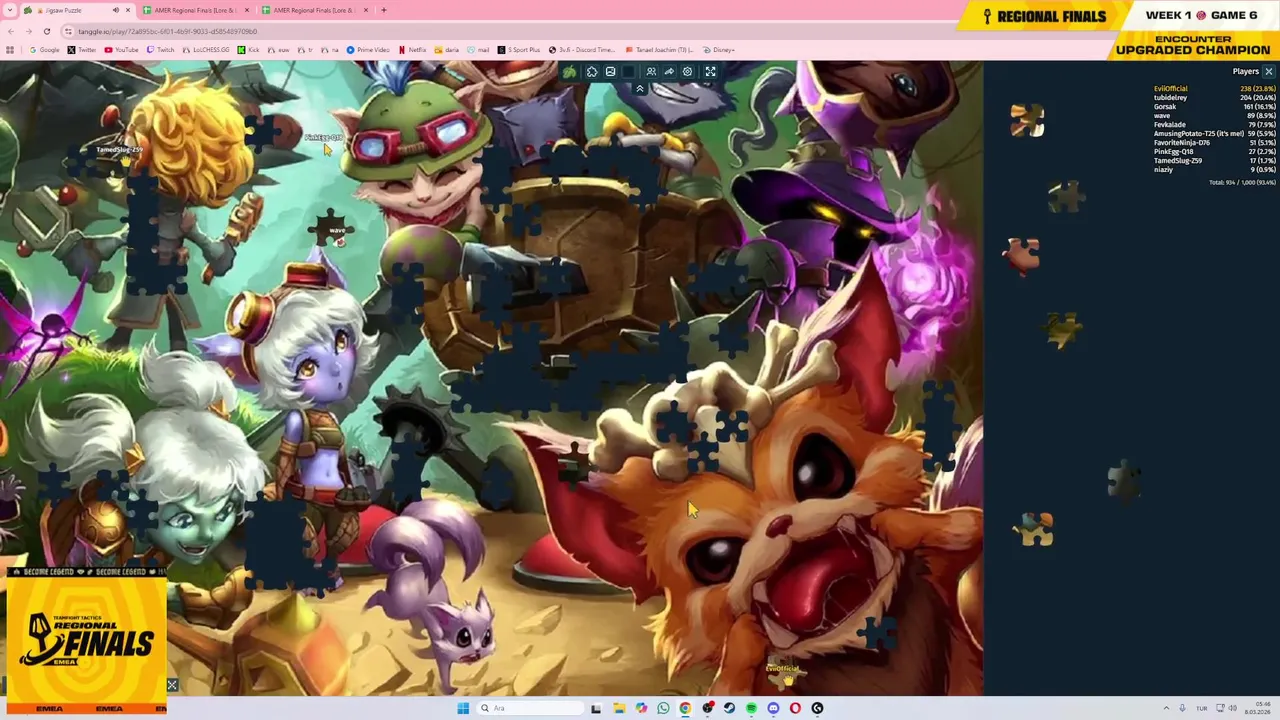
Task: Click the taskbar search box
Action: (x=530, y=708)
